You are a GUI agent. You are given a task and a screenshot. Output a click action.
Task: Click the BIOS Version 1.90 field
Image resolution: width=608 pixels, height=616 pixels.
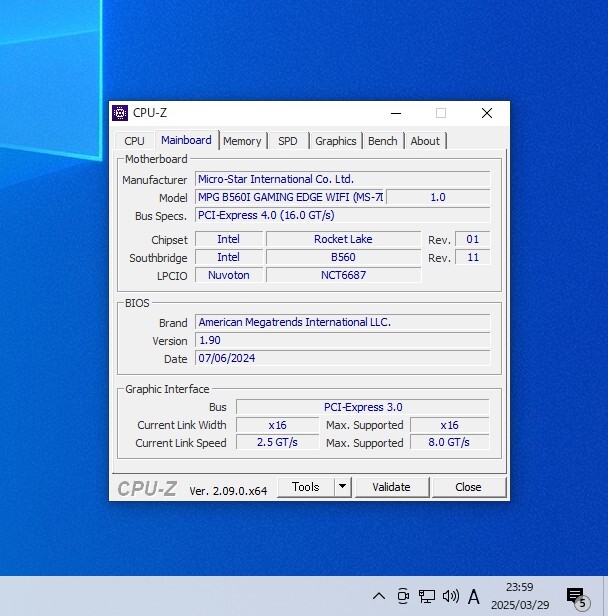click(x=342, y=340)
